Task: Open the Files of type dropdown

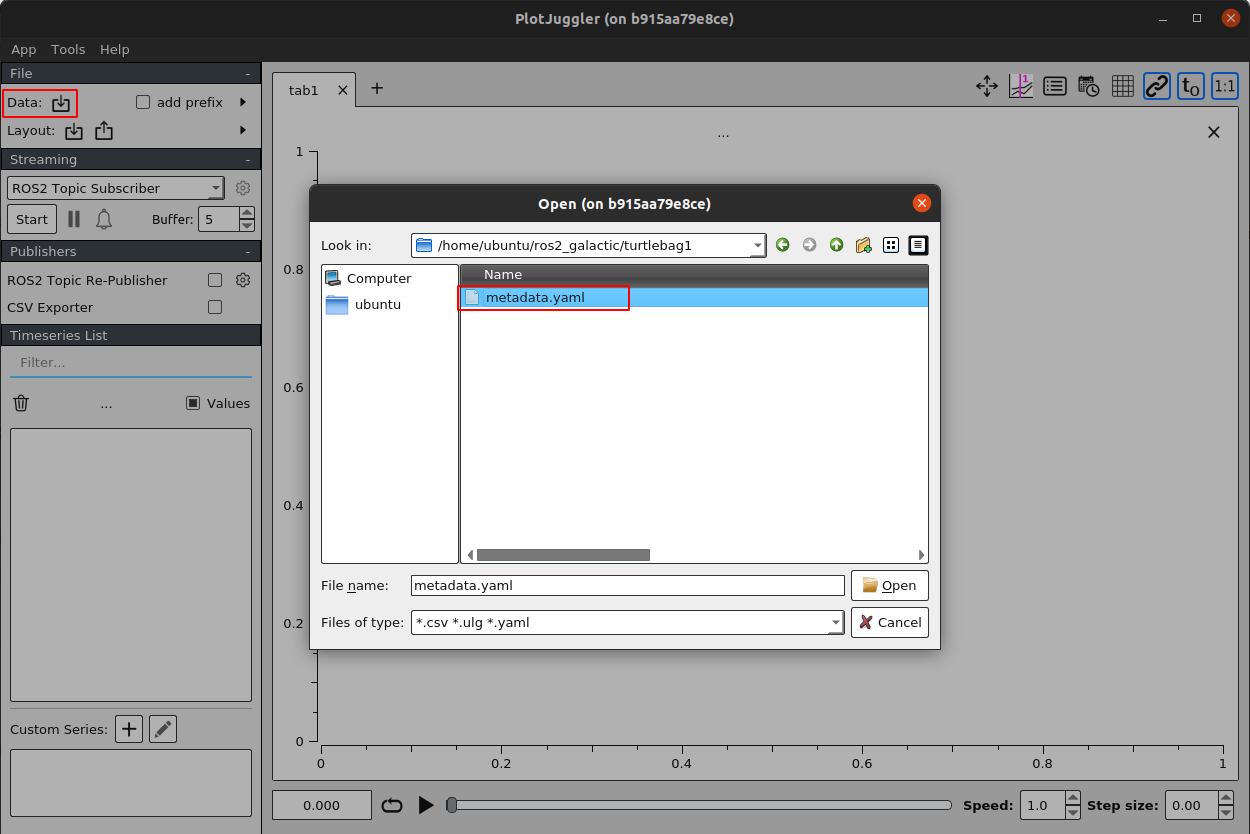Action: tap(834, 622)
